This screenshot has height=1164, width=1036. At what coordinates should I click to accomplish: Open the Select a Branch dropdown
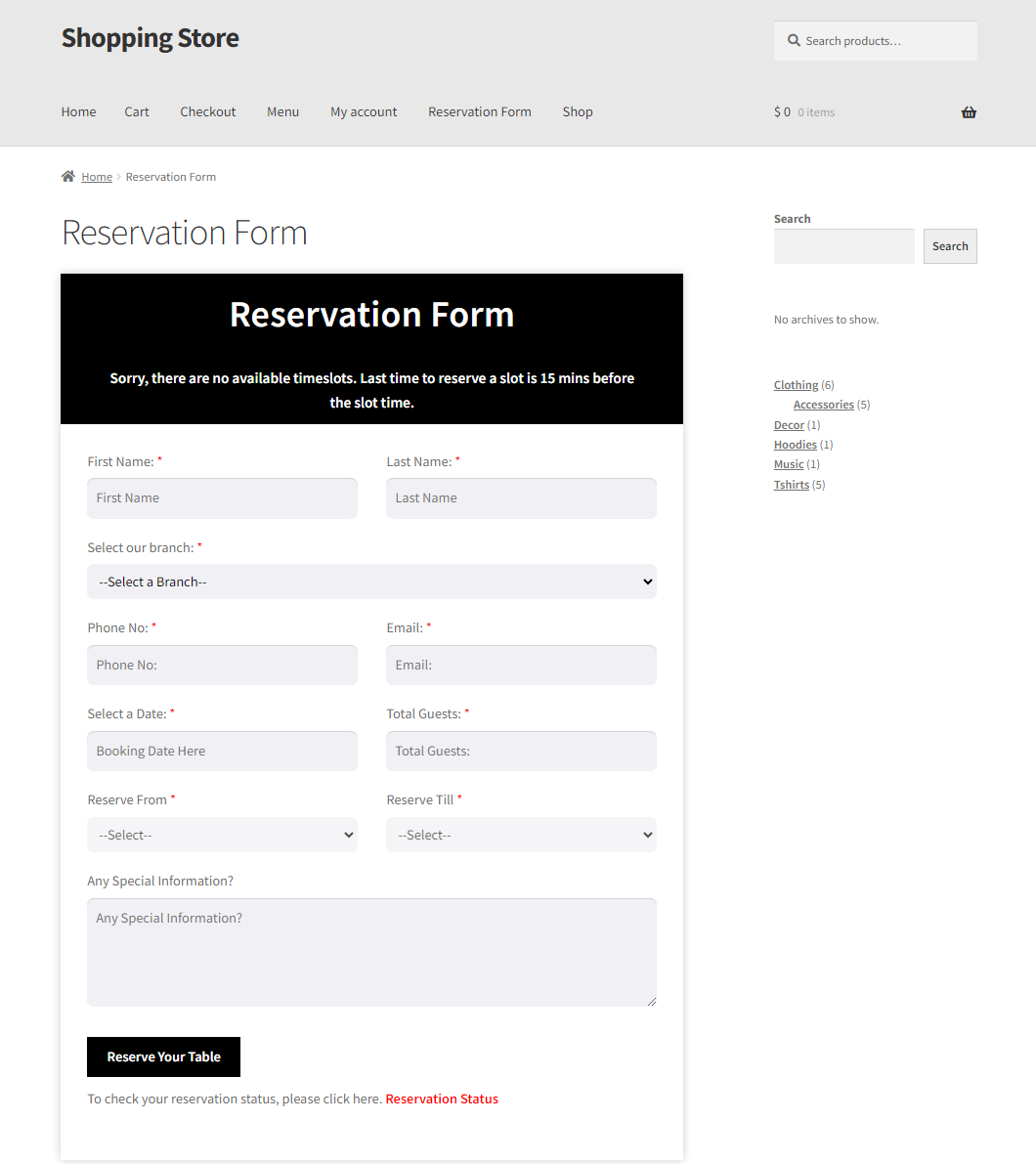371,582
